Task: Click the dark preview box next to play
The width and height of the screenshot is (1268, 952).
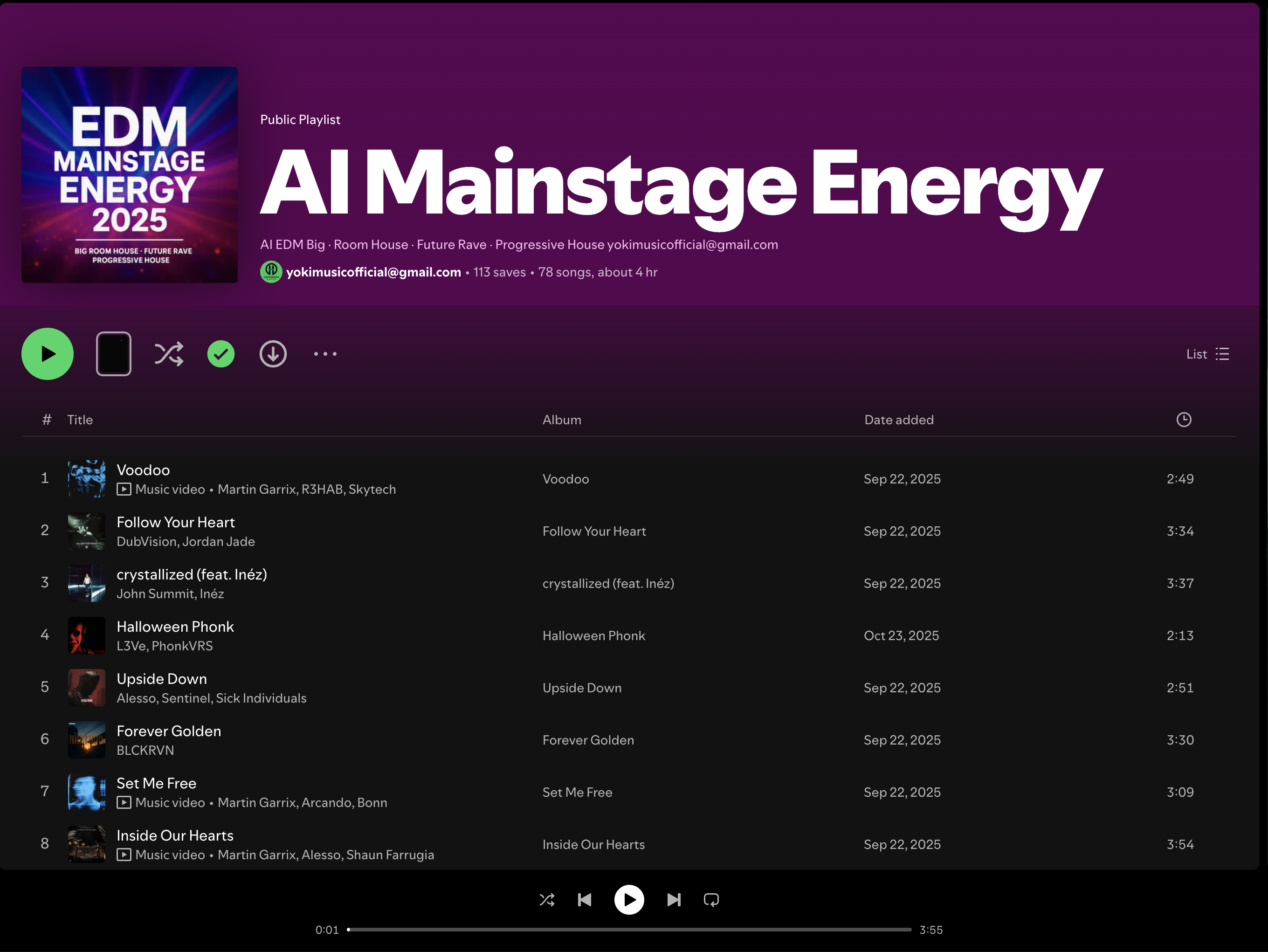Action: [113, 354]
